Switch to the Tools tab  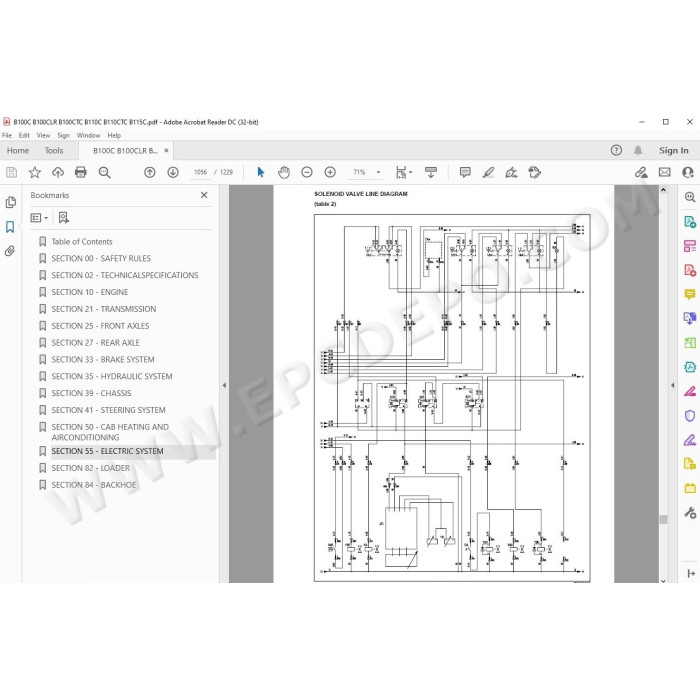coord(54,150)
